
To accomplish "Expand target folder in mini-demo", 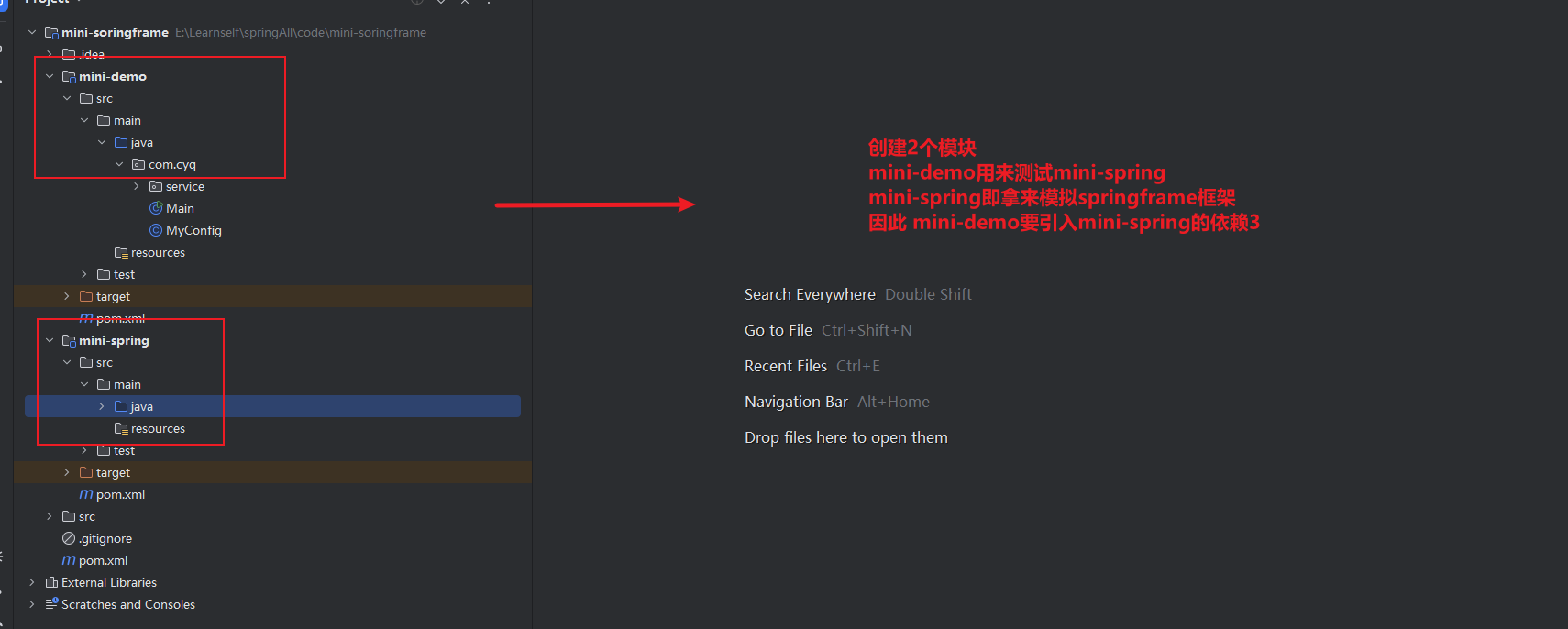I will click(67, 296).
